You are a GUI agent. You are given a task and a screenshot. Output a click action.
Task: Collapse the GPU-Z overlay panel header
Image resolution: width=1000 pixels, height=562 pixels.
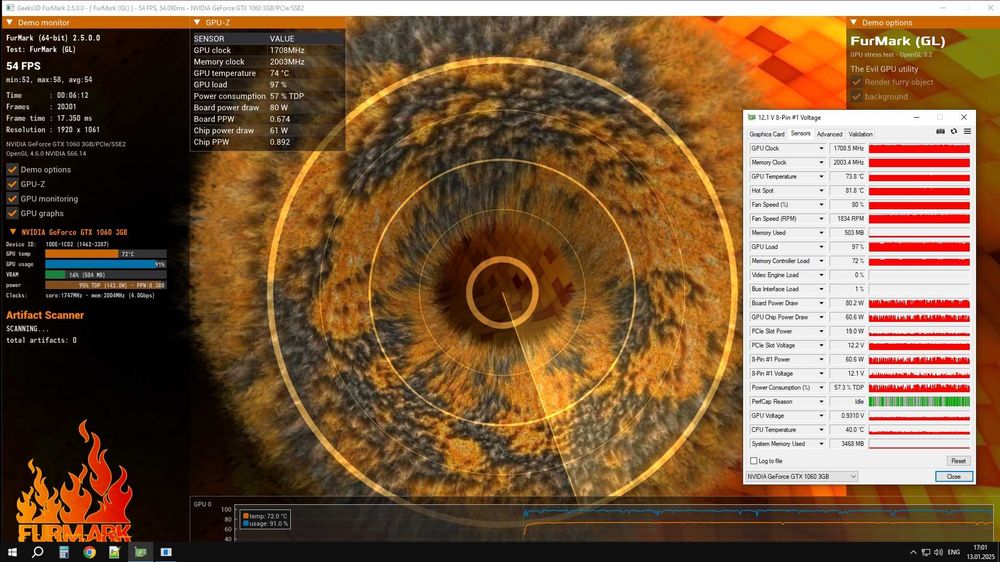(x=197, y=22)
